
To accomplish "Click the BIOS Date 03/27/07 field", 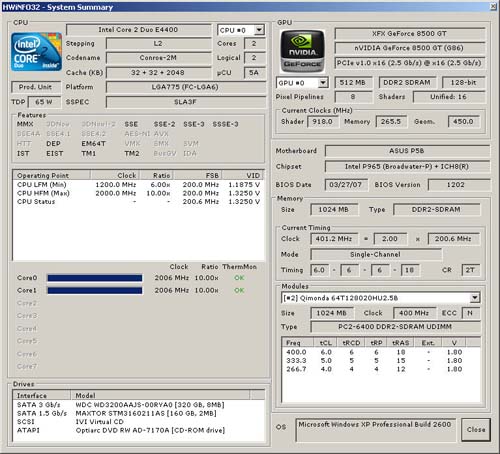I will point(346,185).
